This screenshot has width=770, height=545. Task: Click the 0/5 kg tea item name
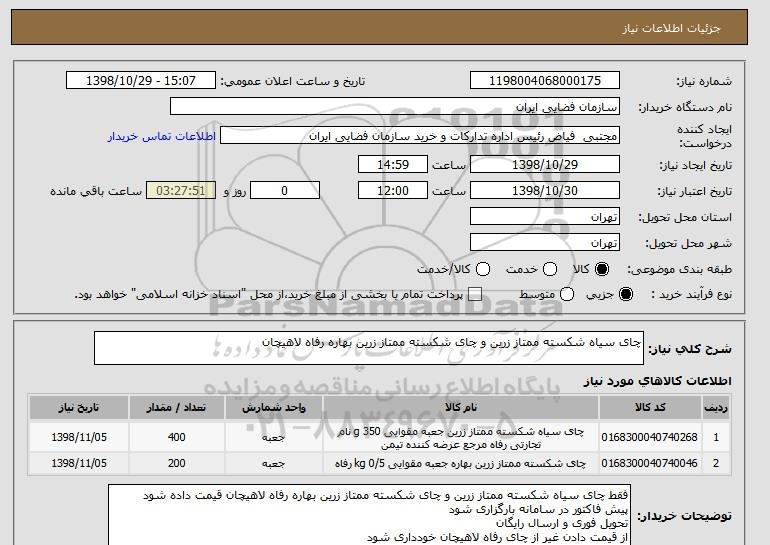(461, 463)
